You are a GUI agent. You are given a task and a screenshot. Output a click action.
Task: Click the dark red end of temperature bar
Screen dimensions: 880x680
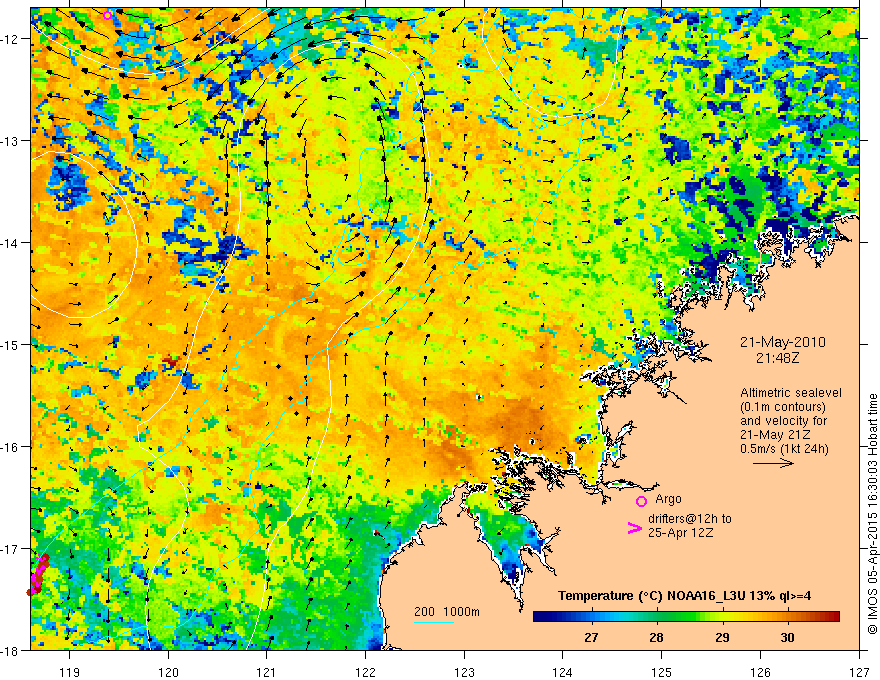tap(834, 616)
